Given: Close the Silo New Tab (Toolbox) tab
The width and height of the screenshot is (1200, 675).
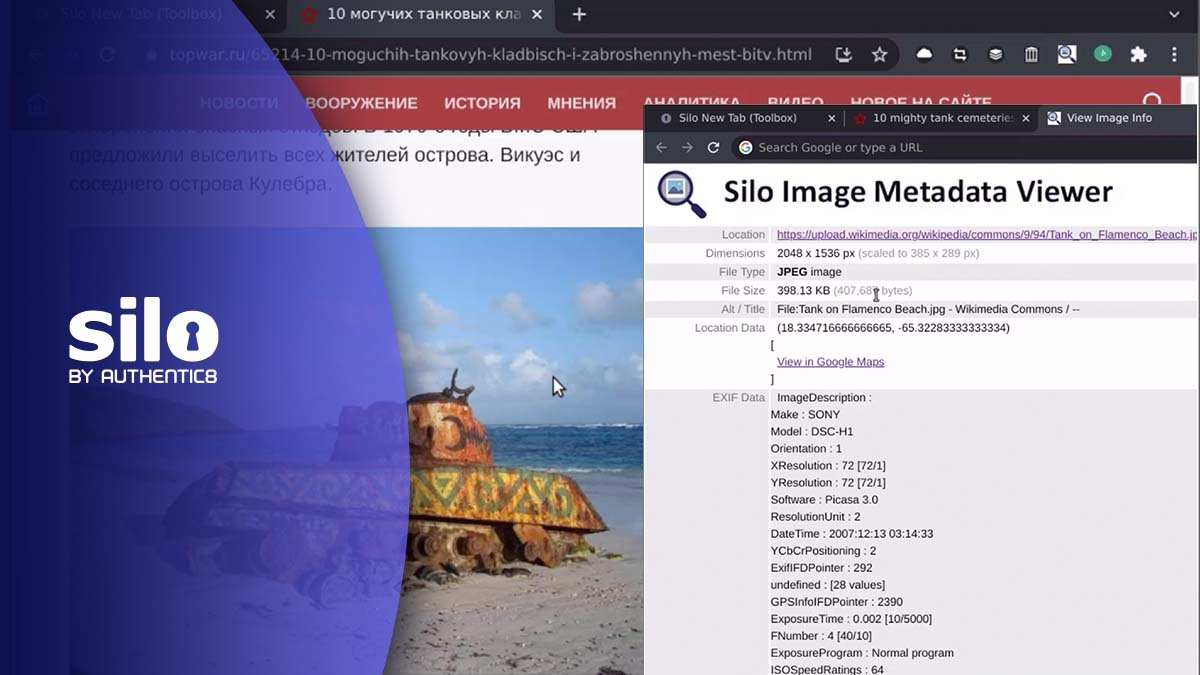Looking at the screenshot, I should 831,118.
